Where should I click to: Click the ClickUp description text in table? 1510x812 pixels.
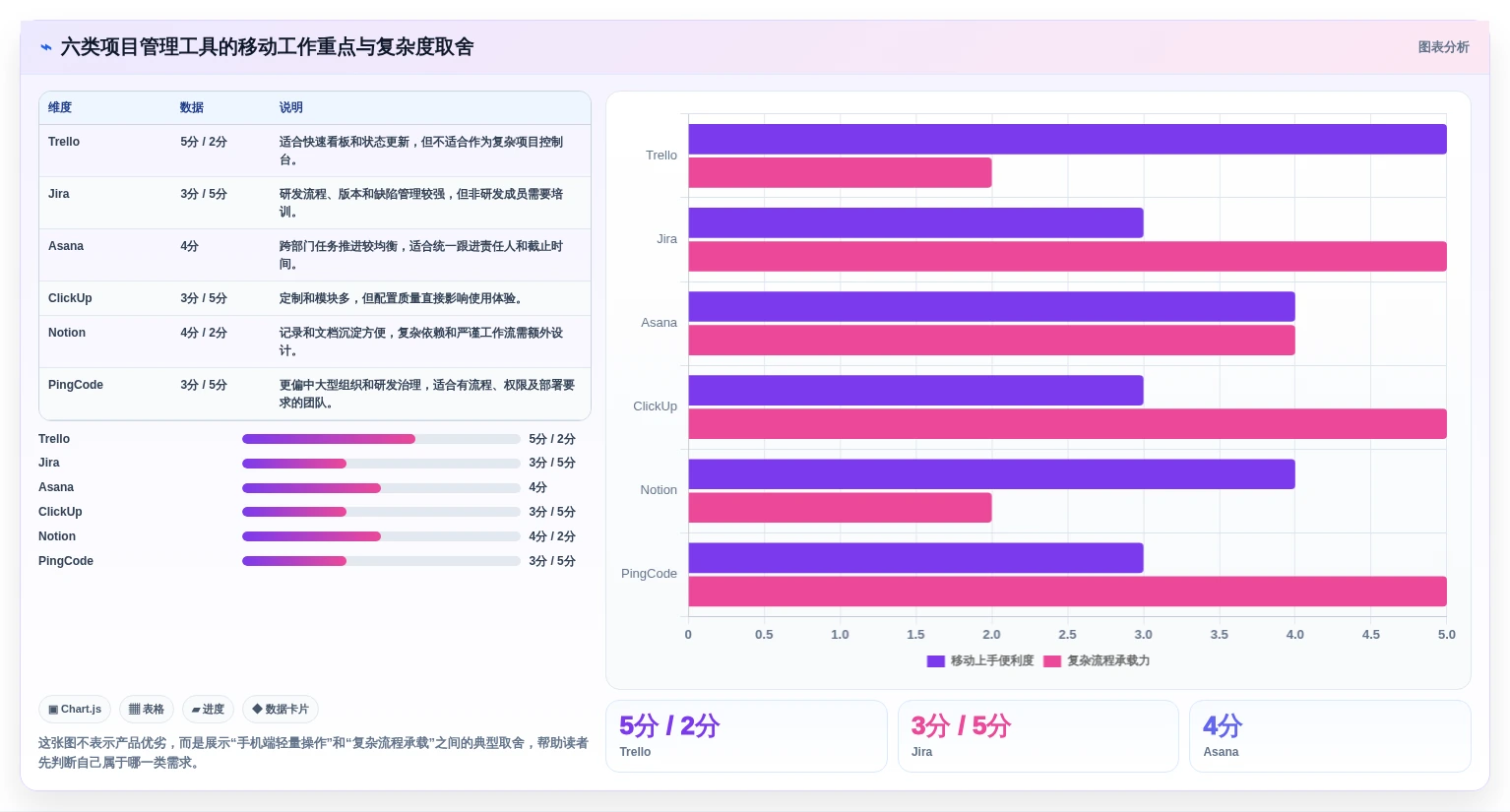point(402,298)
